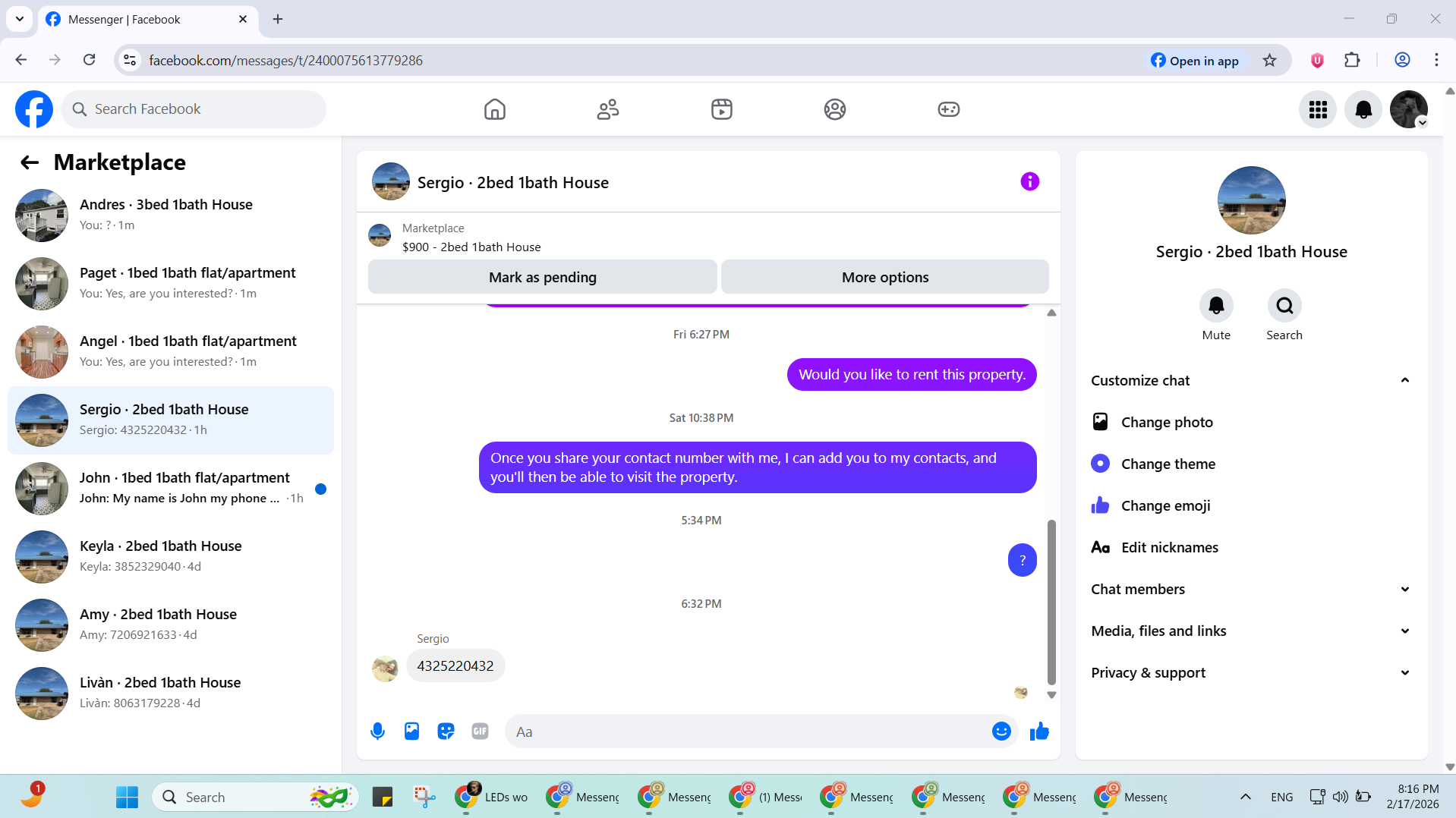Select the Sergio 2bed 1bath House chat

171,420
